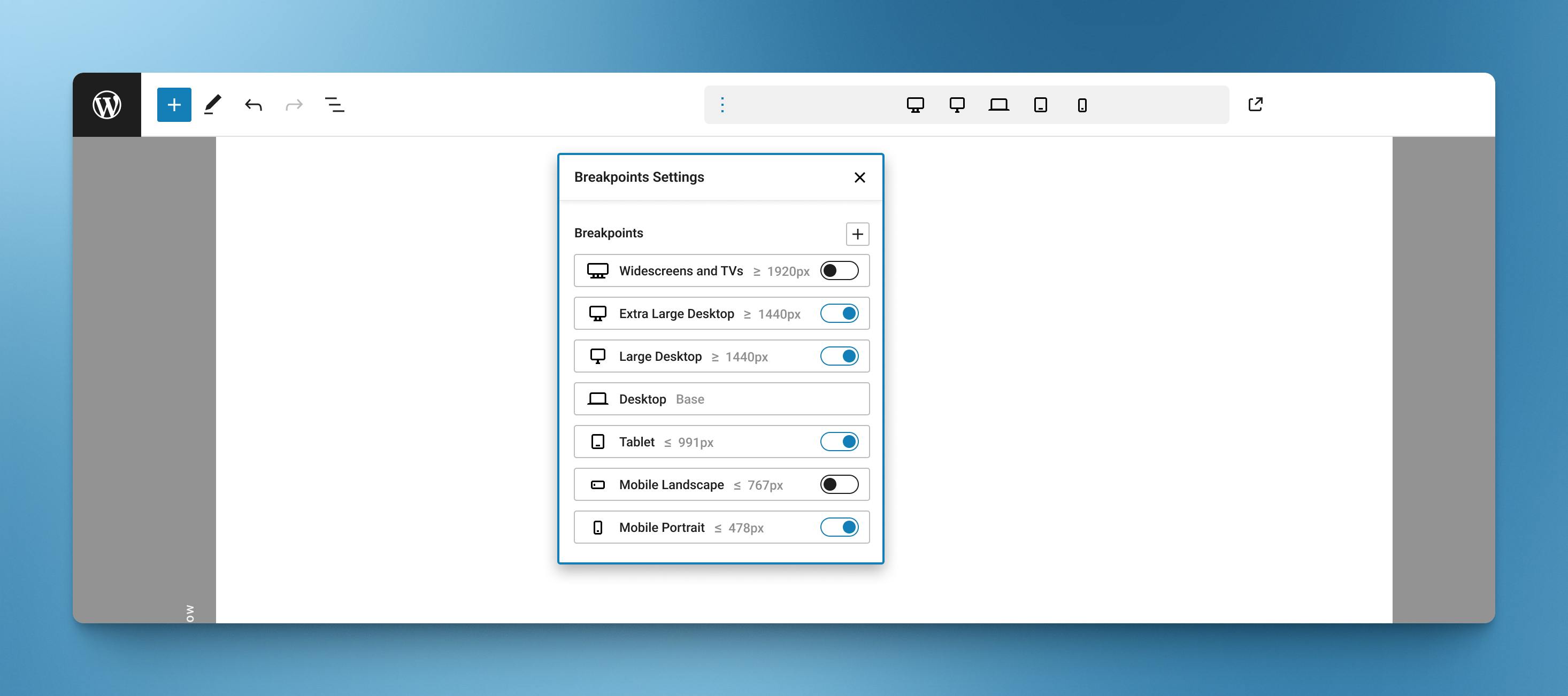Switch preview to Desktop laptop
The image size is (1568, 696).
998,105
